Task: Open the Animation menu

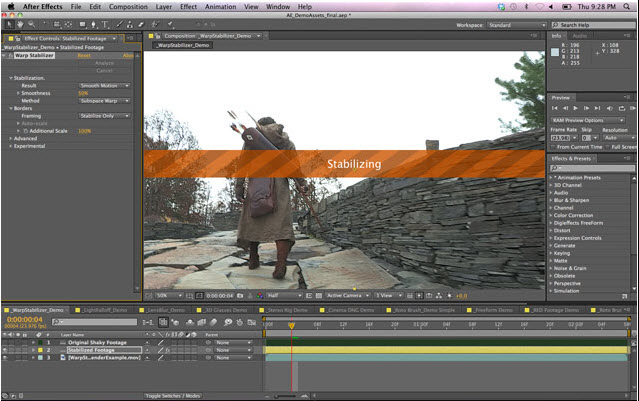Action: click(x=220, y=7)
